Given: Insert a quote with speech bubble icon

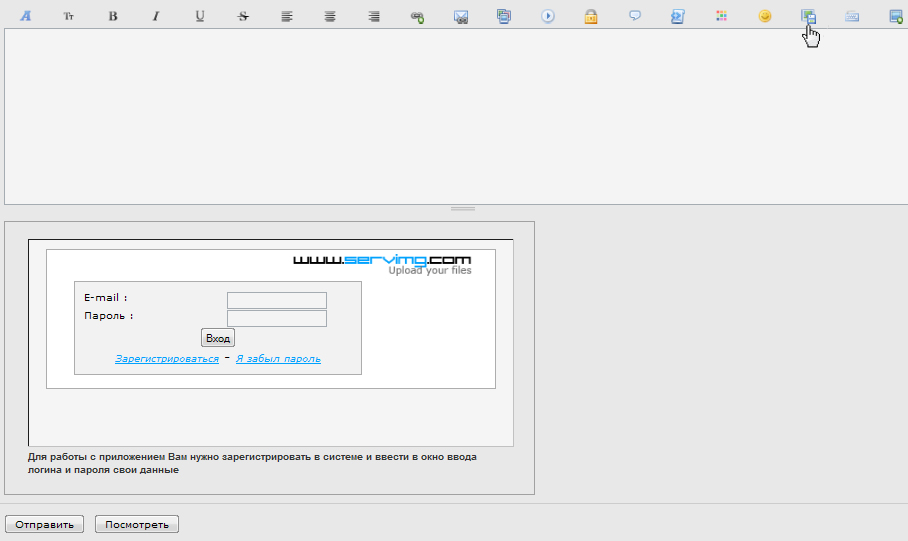Looking at the screenshot, I should pos(635,17).
